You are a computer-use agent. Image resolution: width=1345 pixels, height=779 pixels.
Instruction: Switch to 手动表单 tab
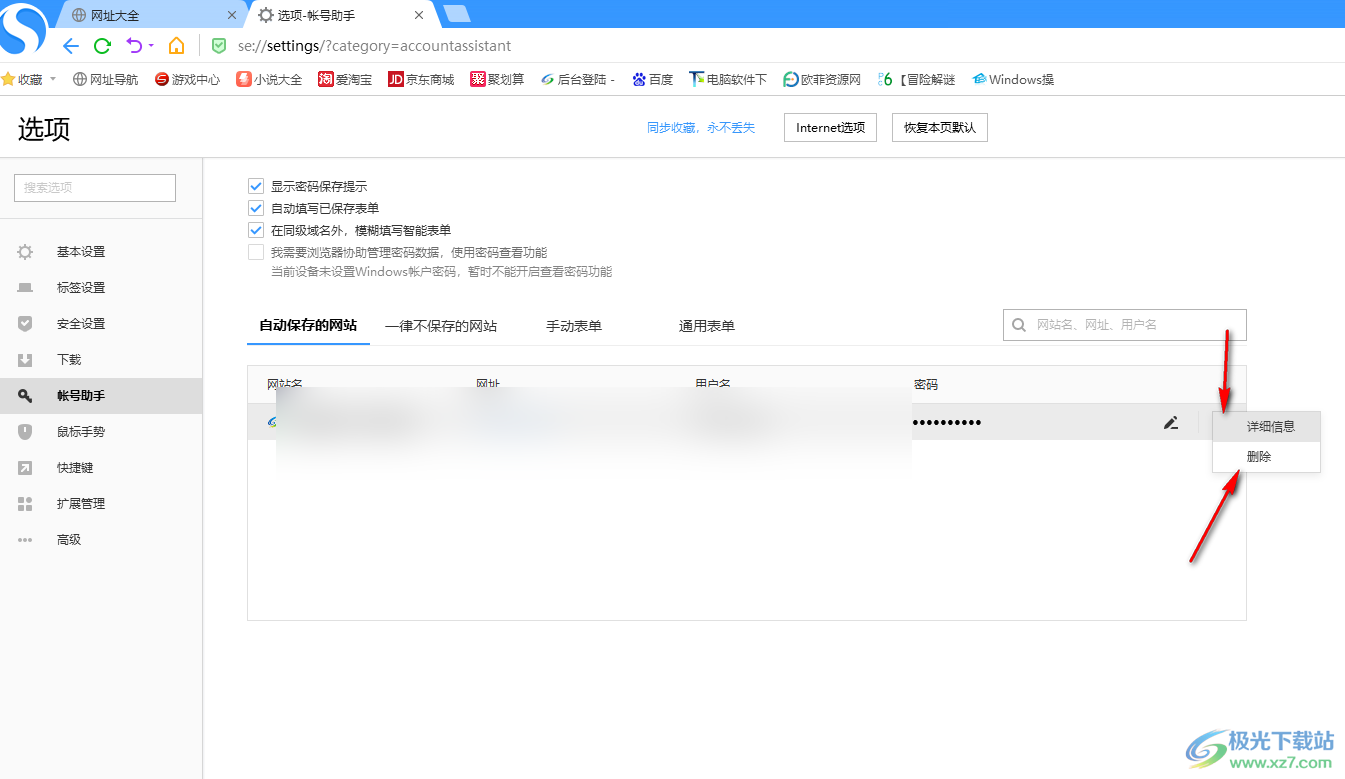tap(574, 326)
